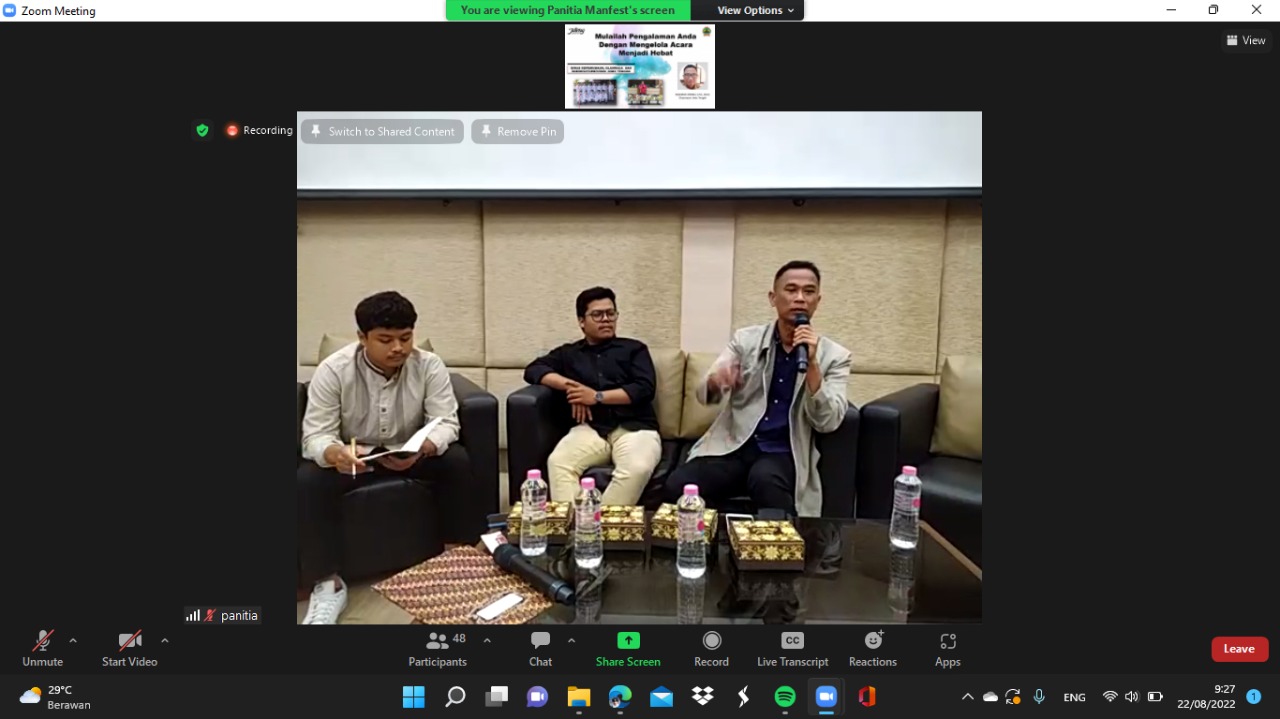Open Spotify from taskbar
The width and height of the screenshot is (1280, 719).
point(785,696)
